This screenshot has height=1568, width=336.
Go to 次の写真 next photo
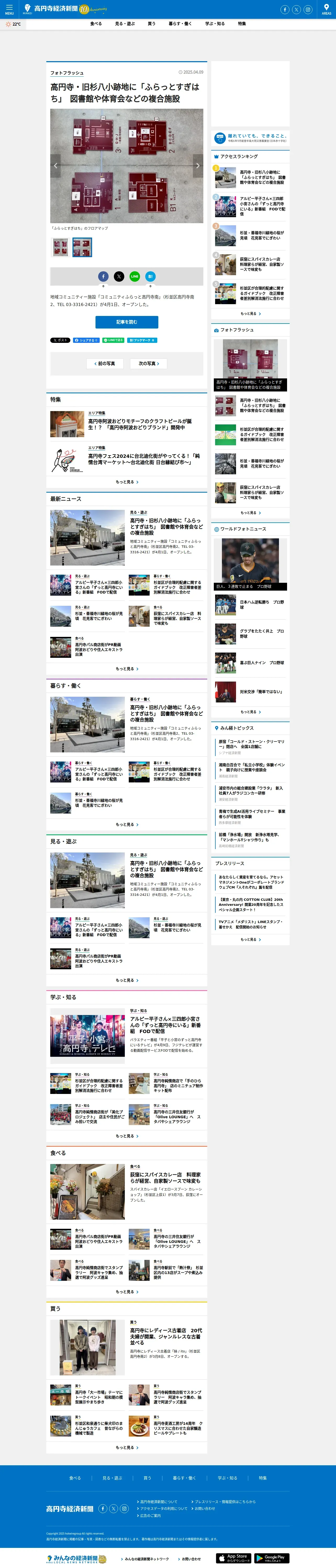149,364
